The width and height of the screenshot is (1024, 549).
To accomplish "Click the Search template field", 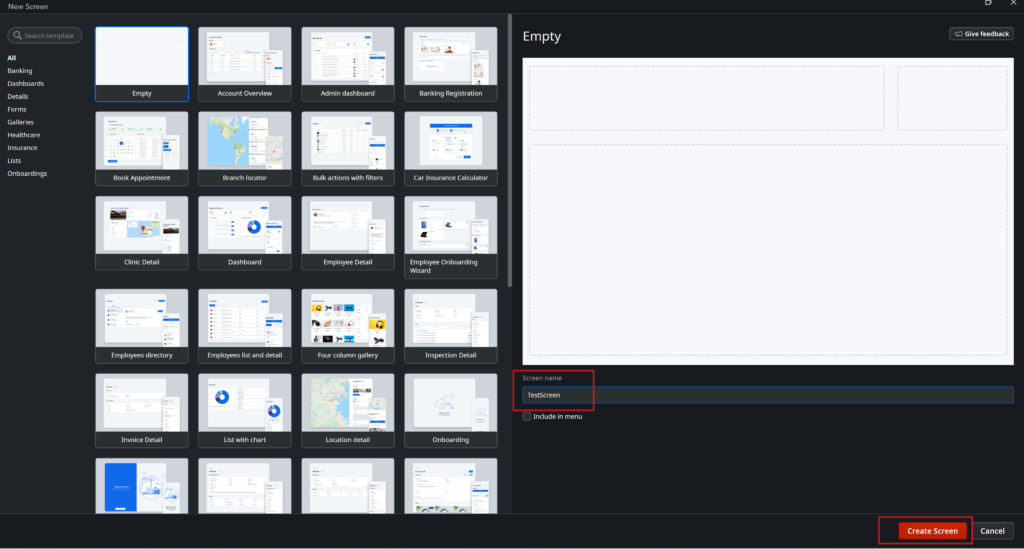I will (48, 36).
